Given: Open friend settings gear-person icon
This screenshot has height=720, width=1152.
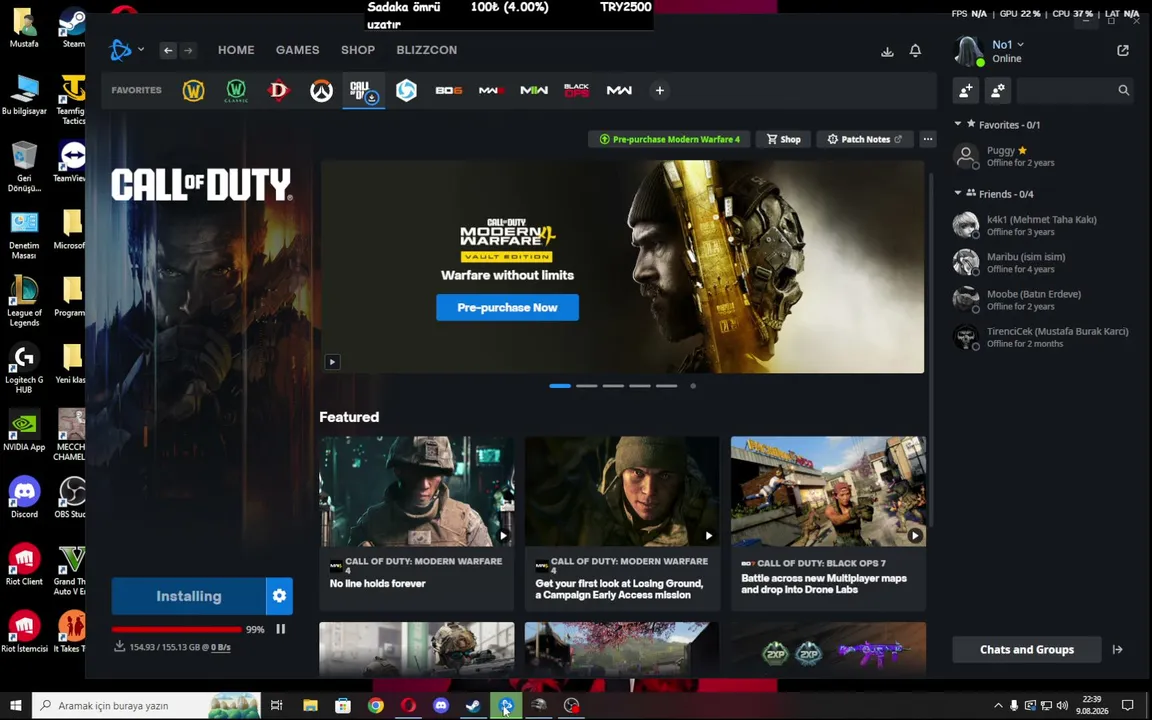Looking at the screenshot, I should tap(998, 90).
